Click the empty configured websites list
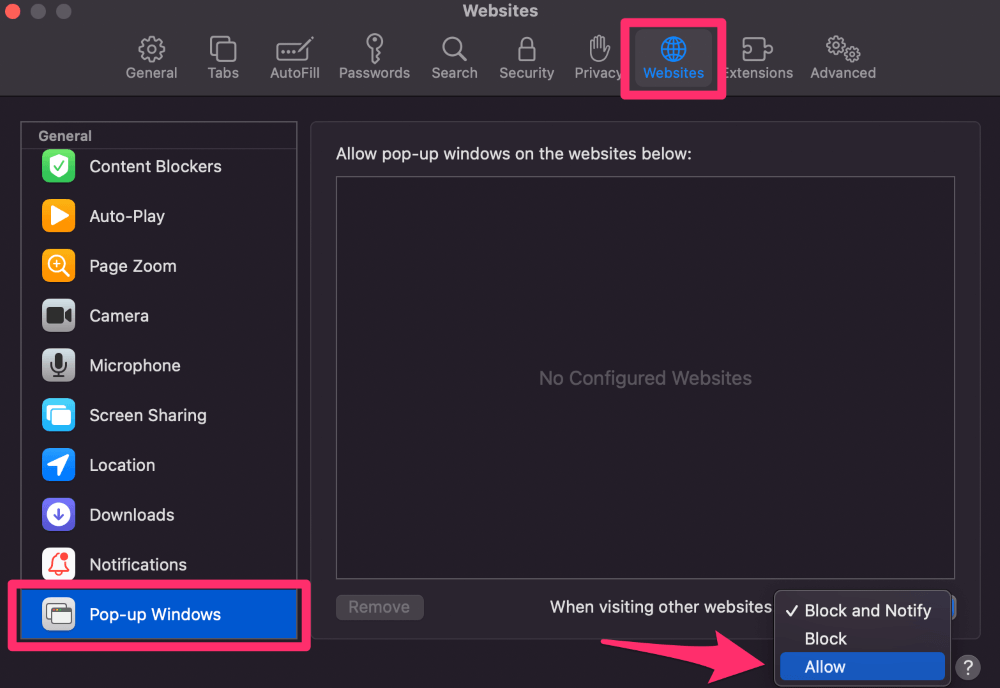Image resolution: width=1000 pixels, height=688 pixels. coord(645,377)
